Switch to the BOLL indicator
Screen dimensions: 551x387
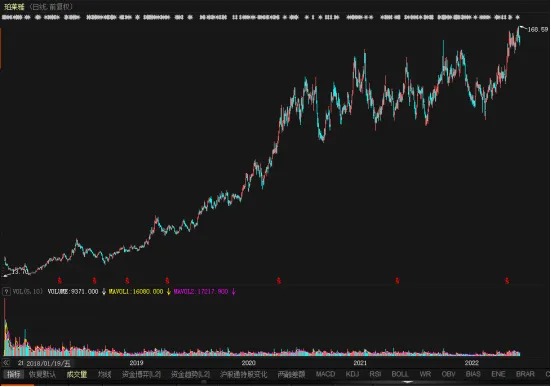coord(400,374)
